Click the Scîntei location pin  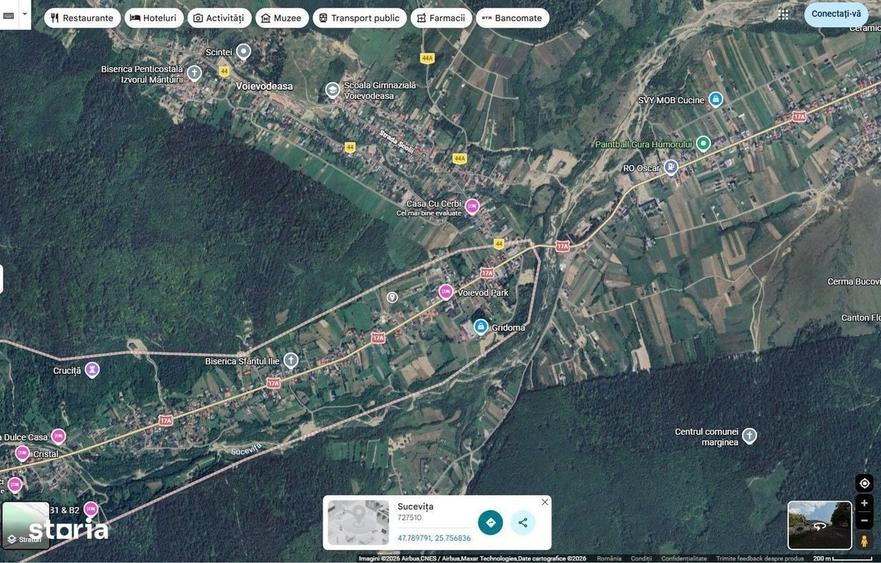pyautogui.click(x=243, y=51)
